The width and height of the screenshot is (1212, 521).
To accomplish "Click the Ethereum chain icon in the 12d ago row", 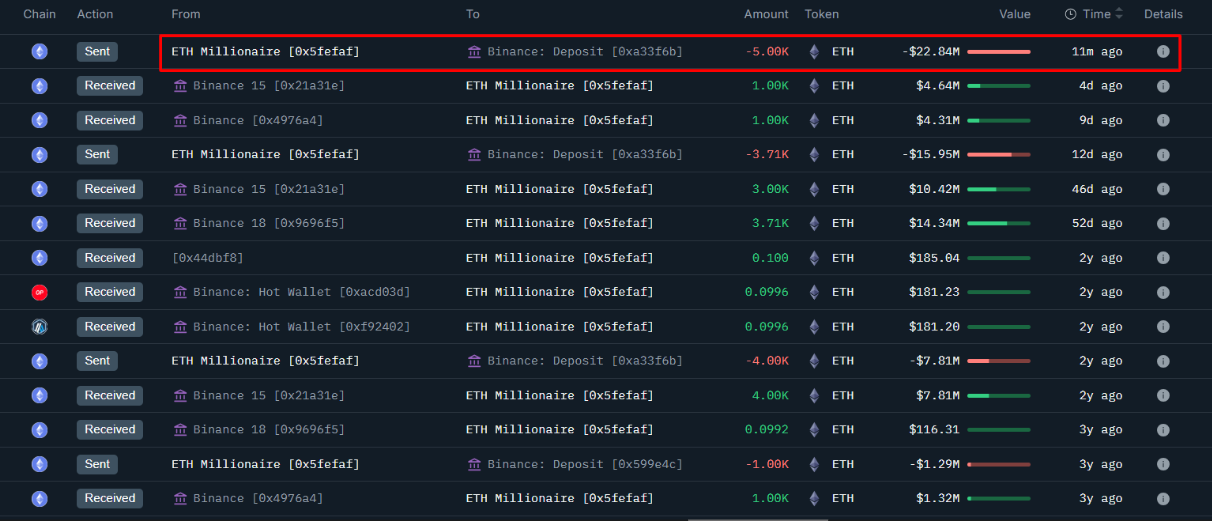I will pyautogui.click(x=40, y=155).
